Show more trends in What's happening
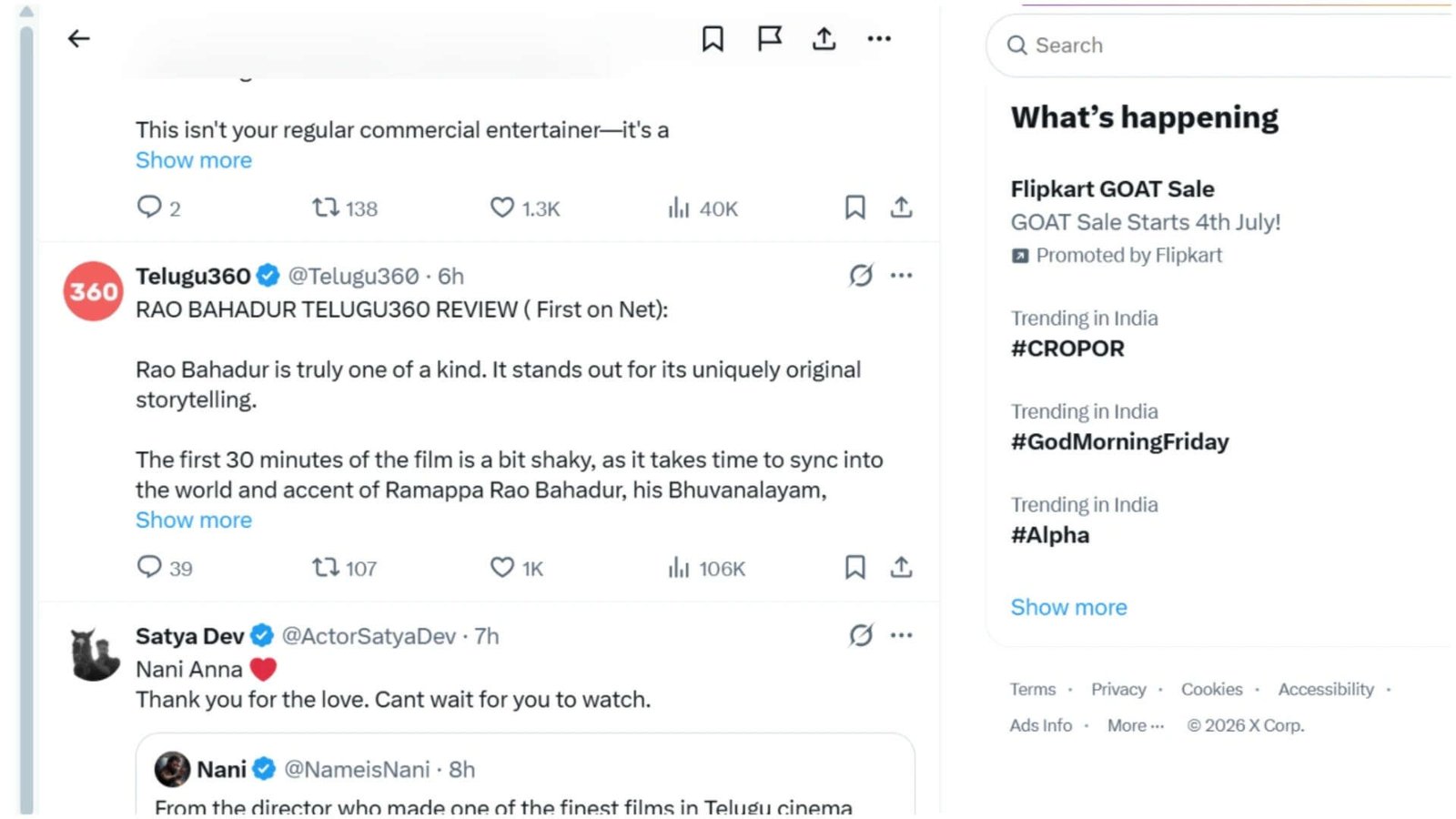1456x819 pixels. (1068, 607)
